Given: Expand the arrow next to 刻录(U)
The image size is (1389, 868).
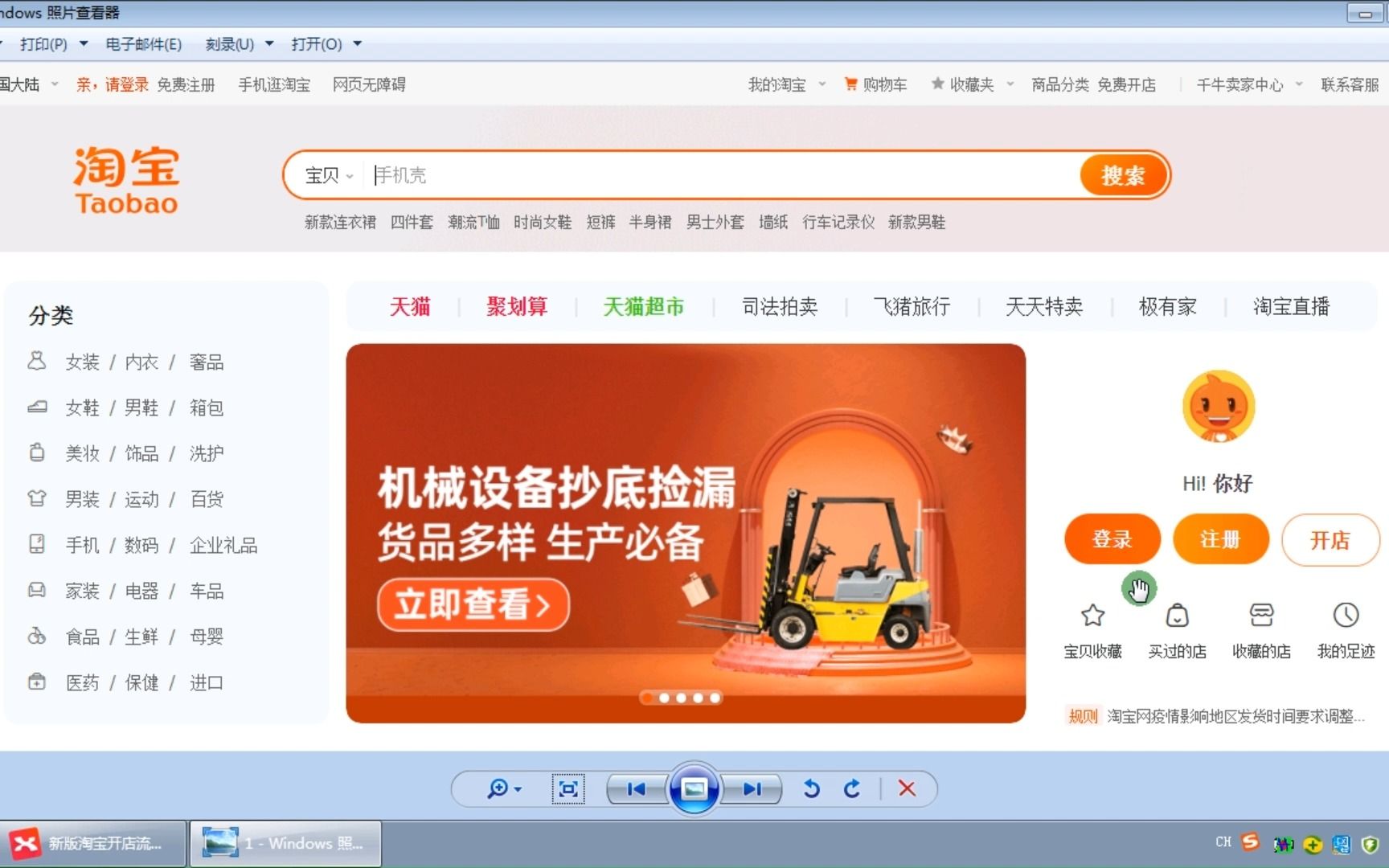Looking at the screenshot, I should click(x=269, y=44).
